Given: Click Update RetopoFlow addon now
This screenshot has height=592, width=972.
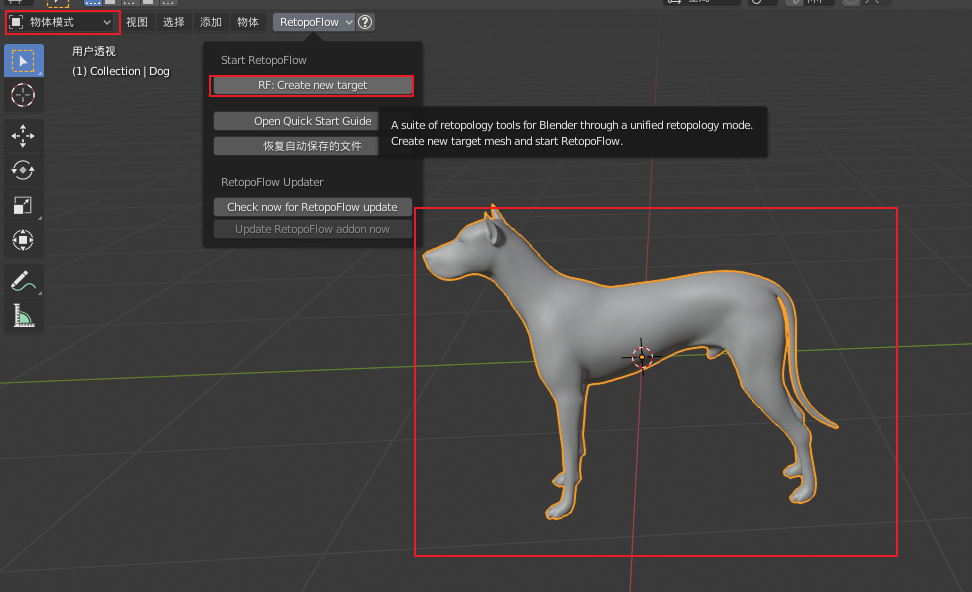Looking at the screenshot, I should point(312,229).
